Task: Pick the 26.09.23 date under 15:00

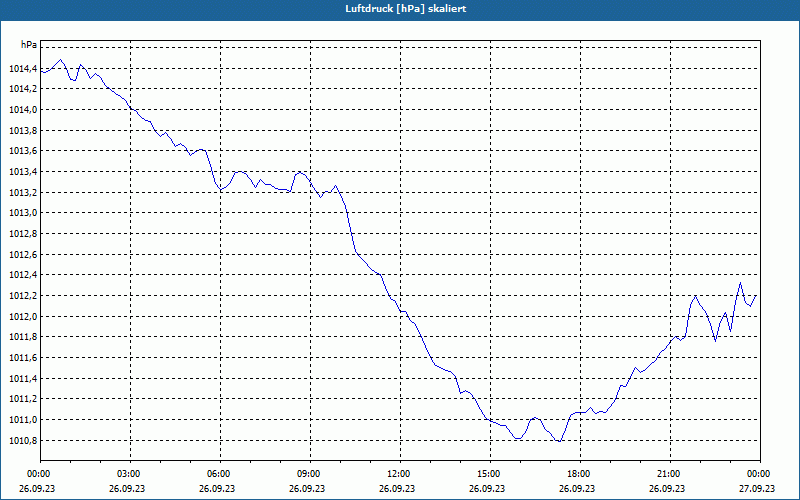Action: 487,488
